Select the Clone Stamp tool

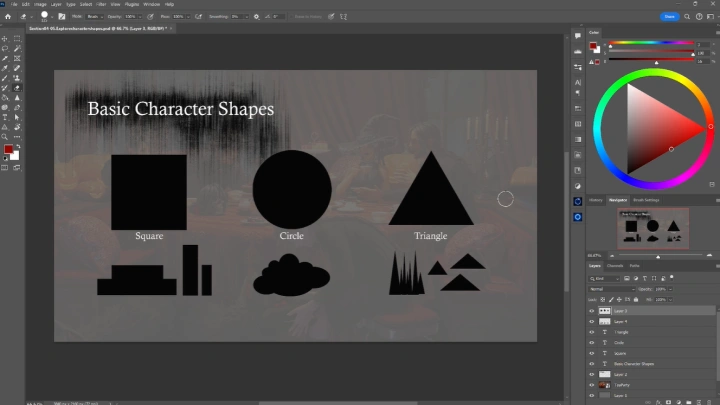[x=17, y=78]
